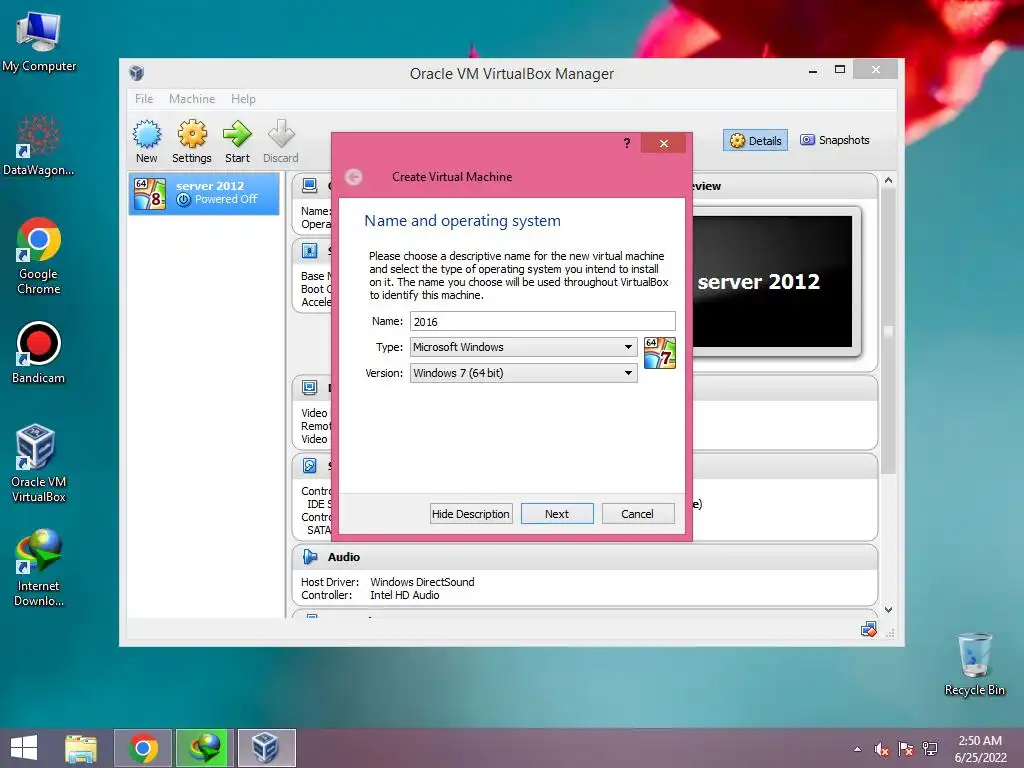Click 'Windows DirectSound' host driver text
The width and height of the screenshot is (1024, 768).
point(423,582)
